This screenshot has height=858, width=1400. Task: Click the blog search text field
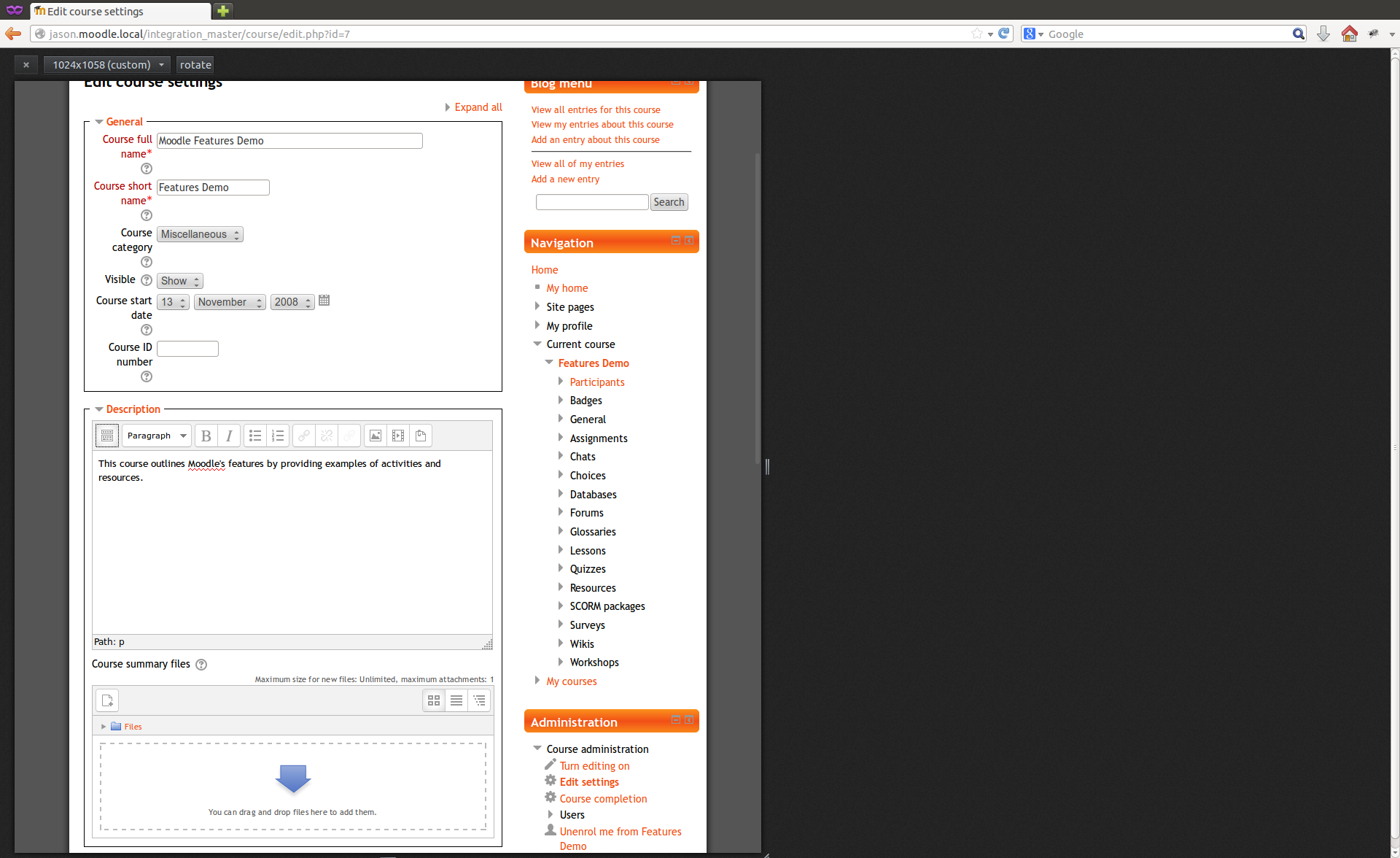pyautogui.click(x=592, y=202)
